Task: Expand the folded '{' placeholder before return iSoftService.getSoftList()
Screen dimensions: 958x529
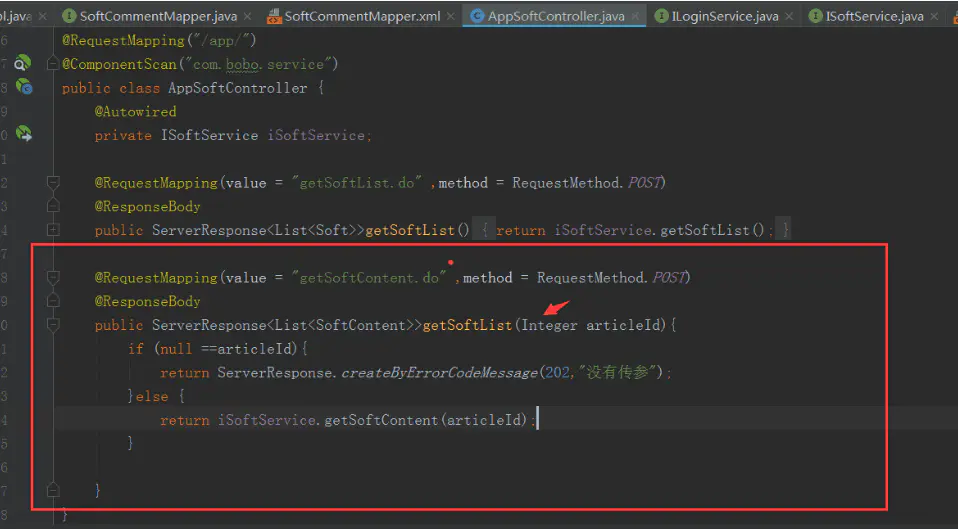Action: click(484, 230)
